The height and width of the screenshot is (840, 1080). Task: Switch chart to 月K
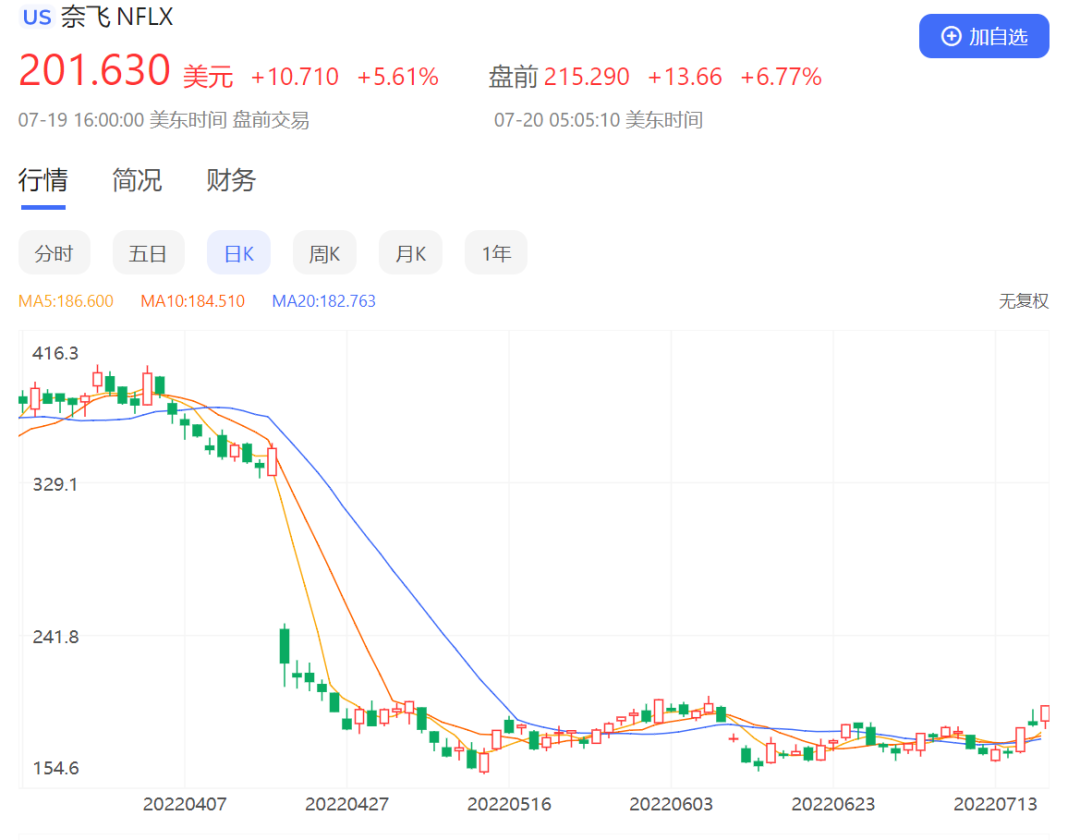(x=411, y=254)
